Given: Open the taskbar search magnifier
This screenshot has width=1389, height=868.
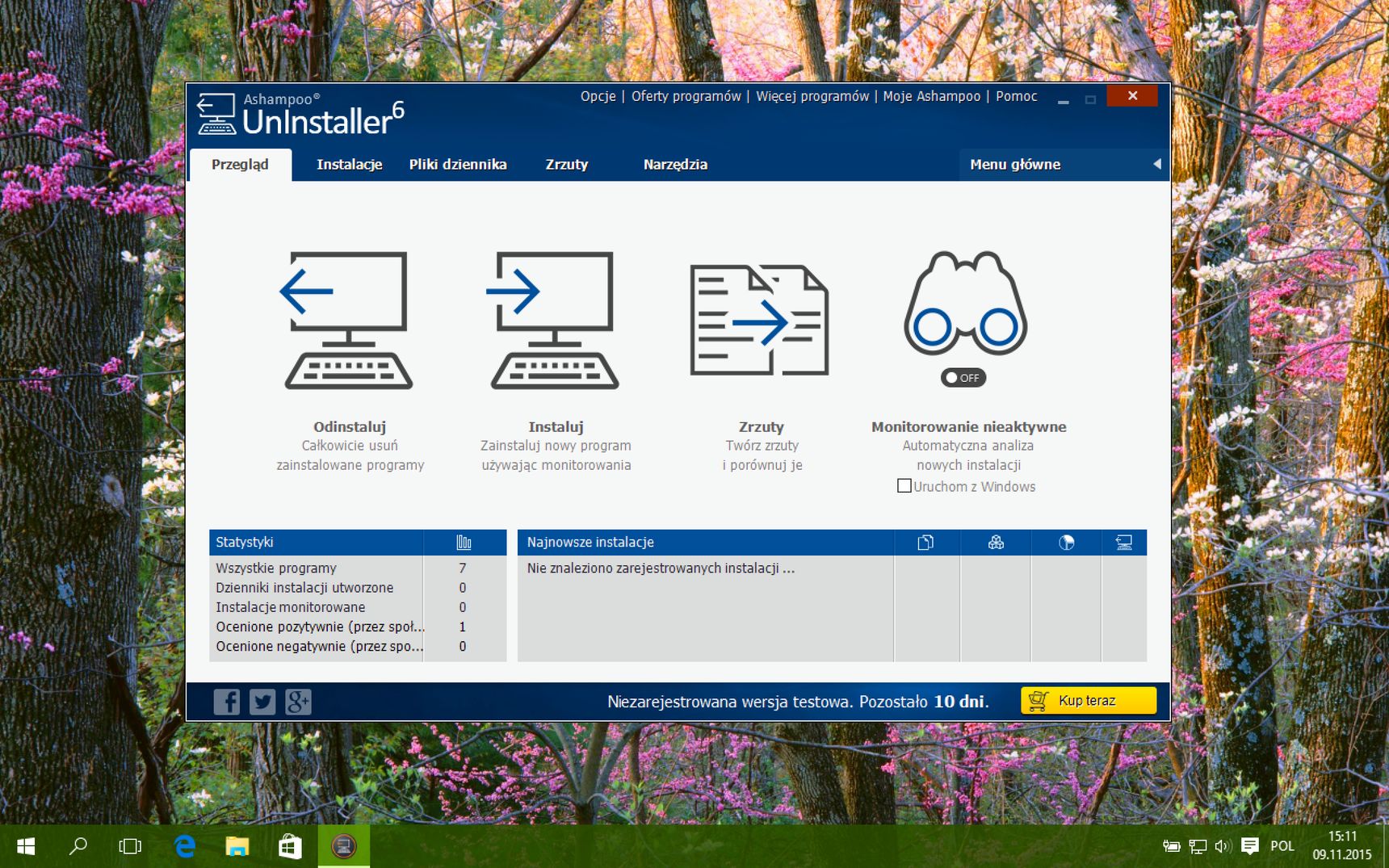Looking at the screenshot, I should tap(78, 846).
